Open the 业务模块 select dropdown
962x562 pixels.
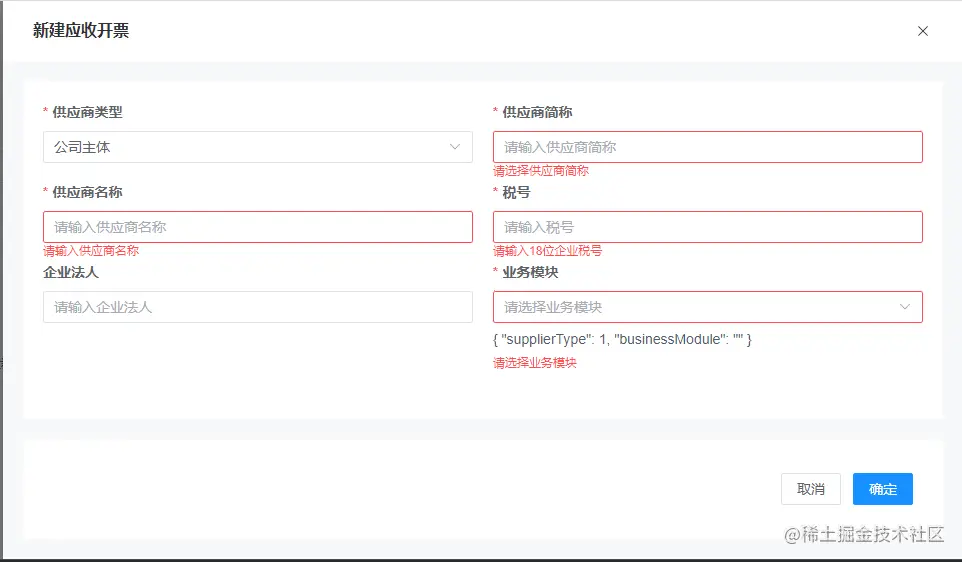tap(707, 307)
